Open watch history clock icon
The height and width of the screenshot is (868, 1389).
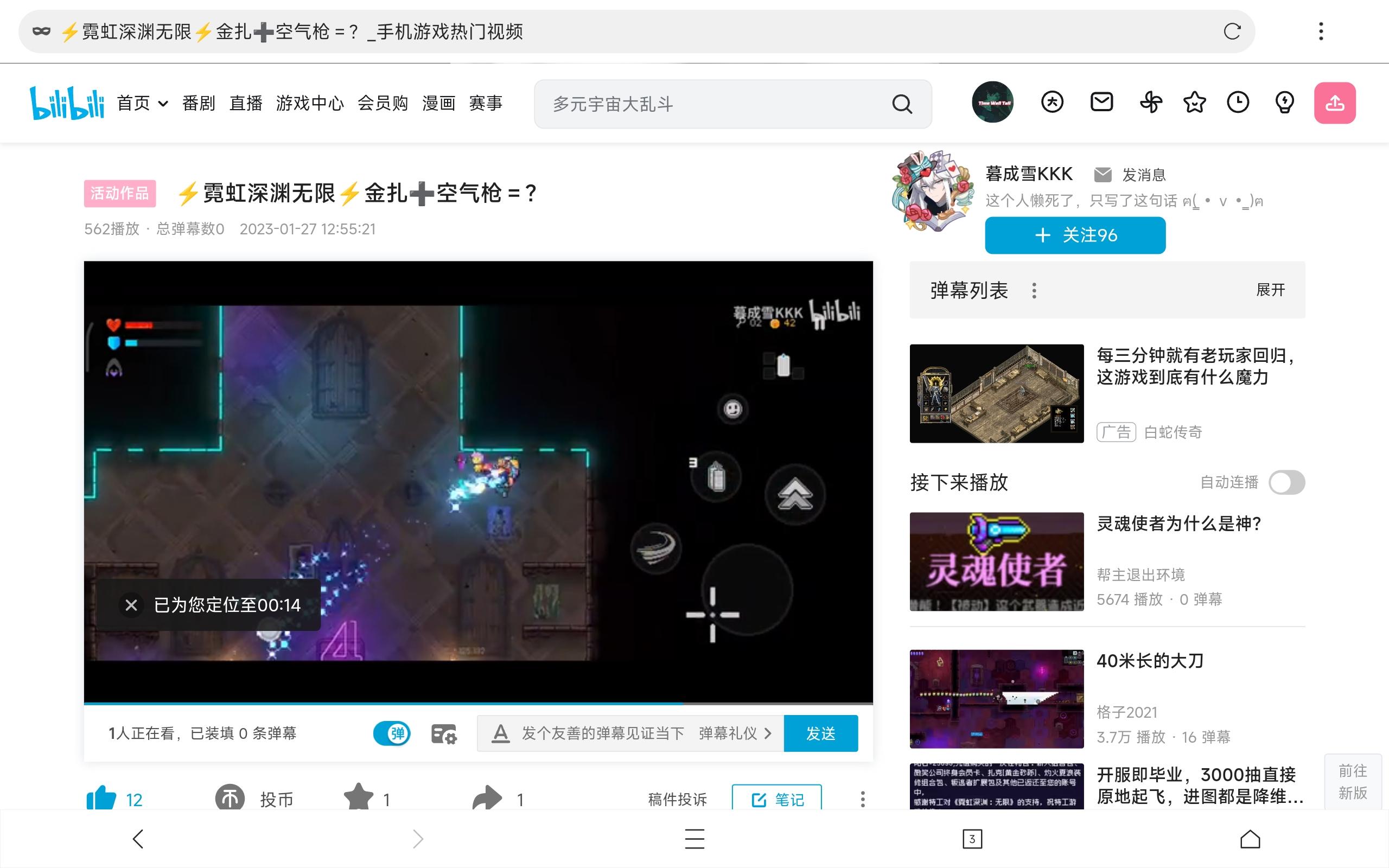(1238, 103)
